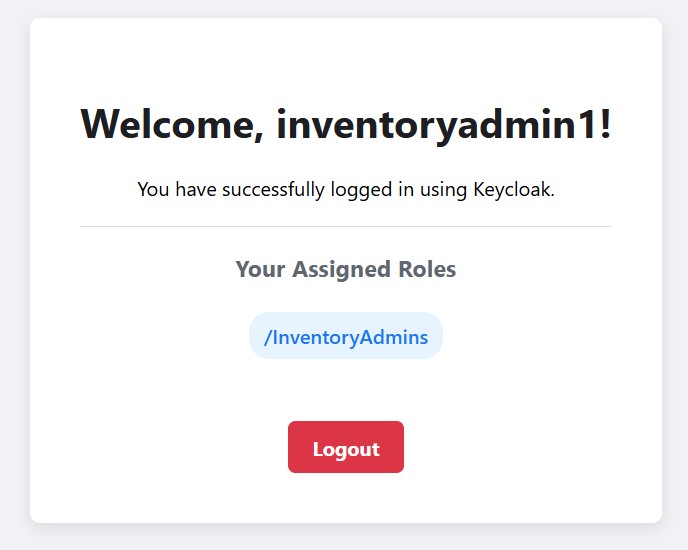The width and height of the screenshot is (688, 550).
Task: Click the white space between the role badge and Logout
Action: [345, 390]
